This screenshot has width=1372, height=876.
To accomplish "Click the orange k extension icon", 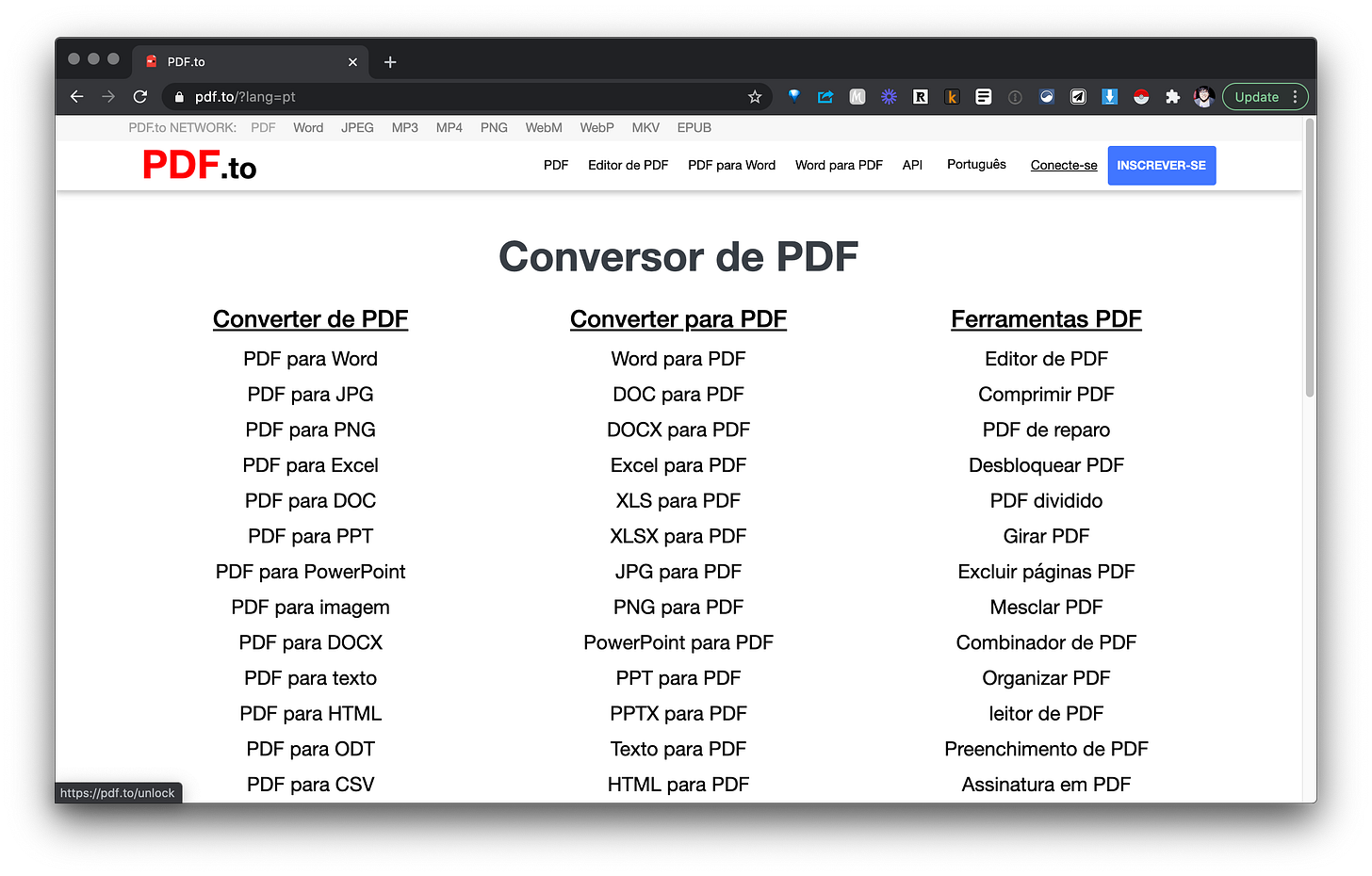I will pos(952,96).
